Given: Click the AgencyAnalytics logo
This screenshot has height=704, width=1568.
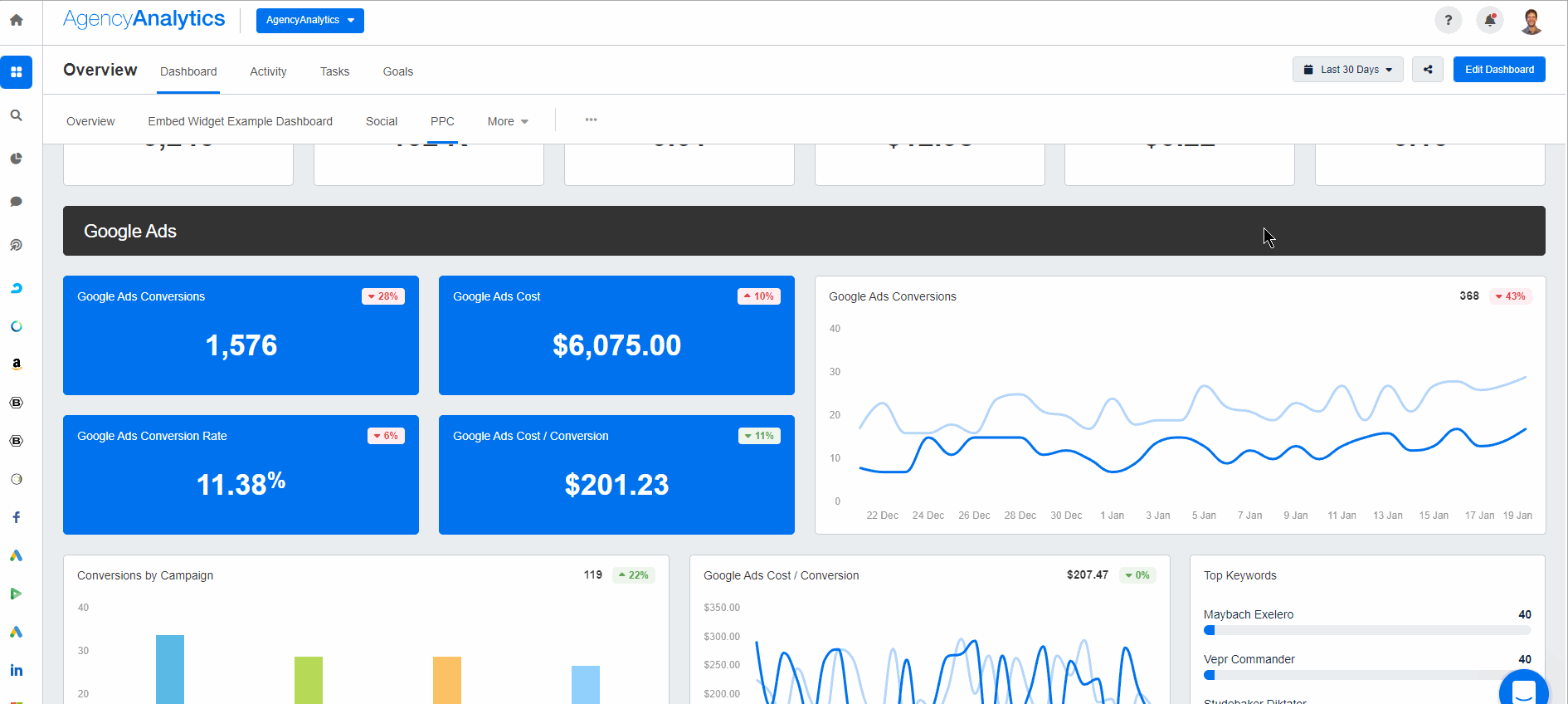Looking at the screenshot, I should pyautogui.click(x=144, y=19).
